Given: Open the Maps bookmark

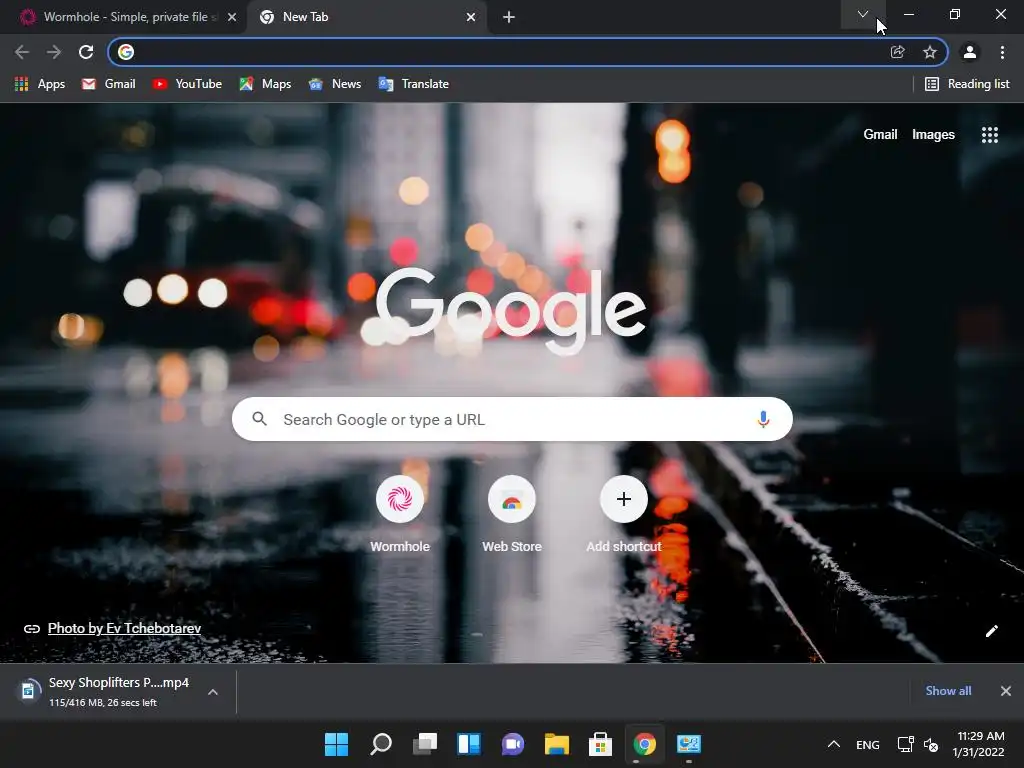Looking at the screenshot, I should [265, 84].
